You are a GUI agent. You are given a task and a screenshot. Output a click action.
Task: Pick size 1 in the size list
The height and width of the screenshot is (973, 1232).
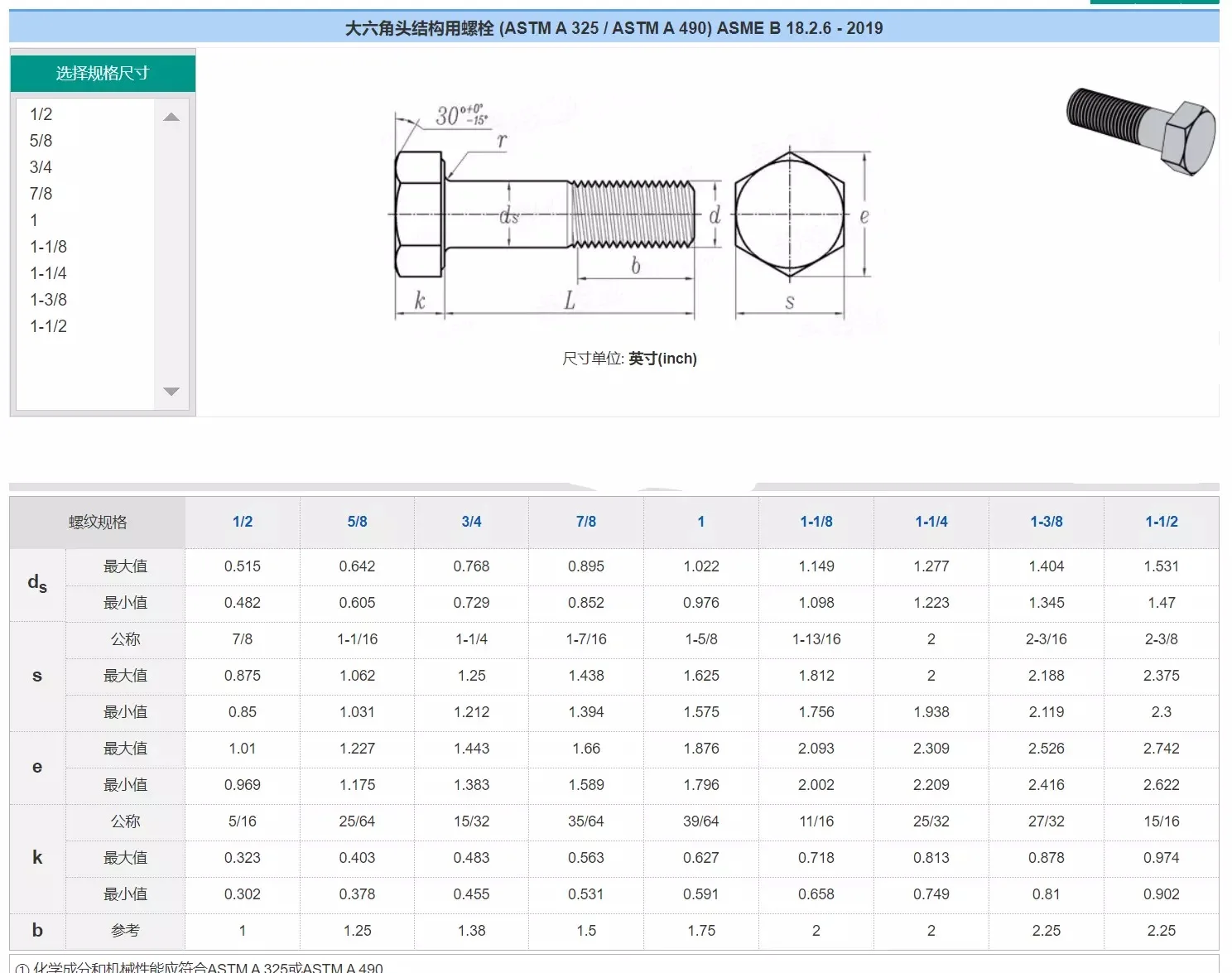click(x=34, y=220)
